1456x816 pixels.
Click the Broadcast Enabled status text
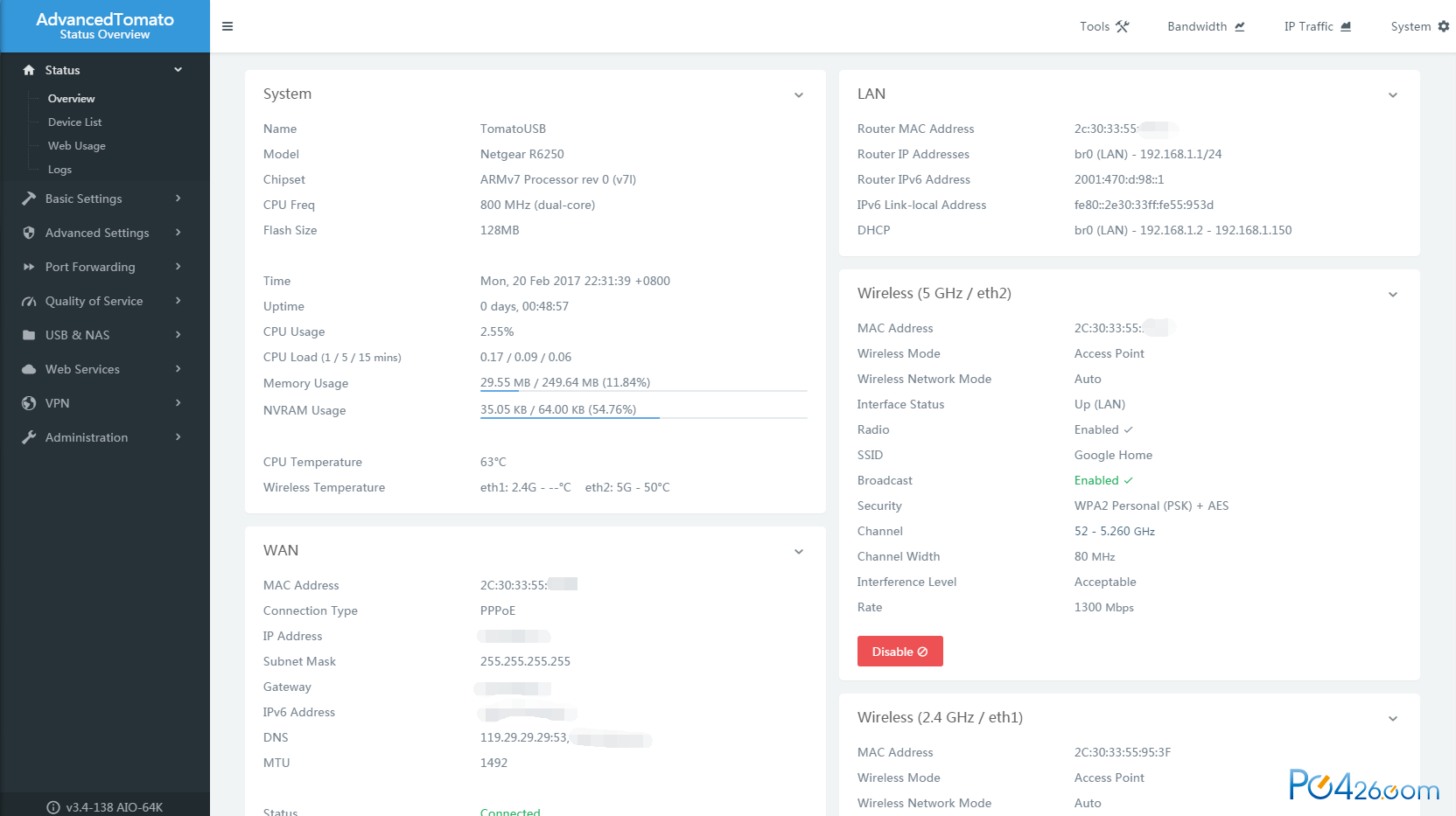(1102, 480)
